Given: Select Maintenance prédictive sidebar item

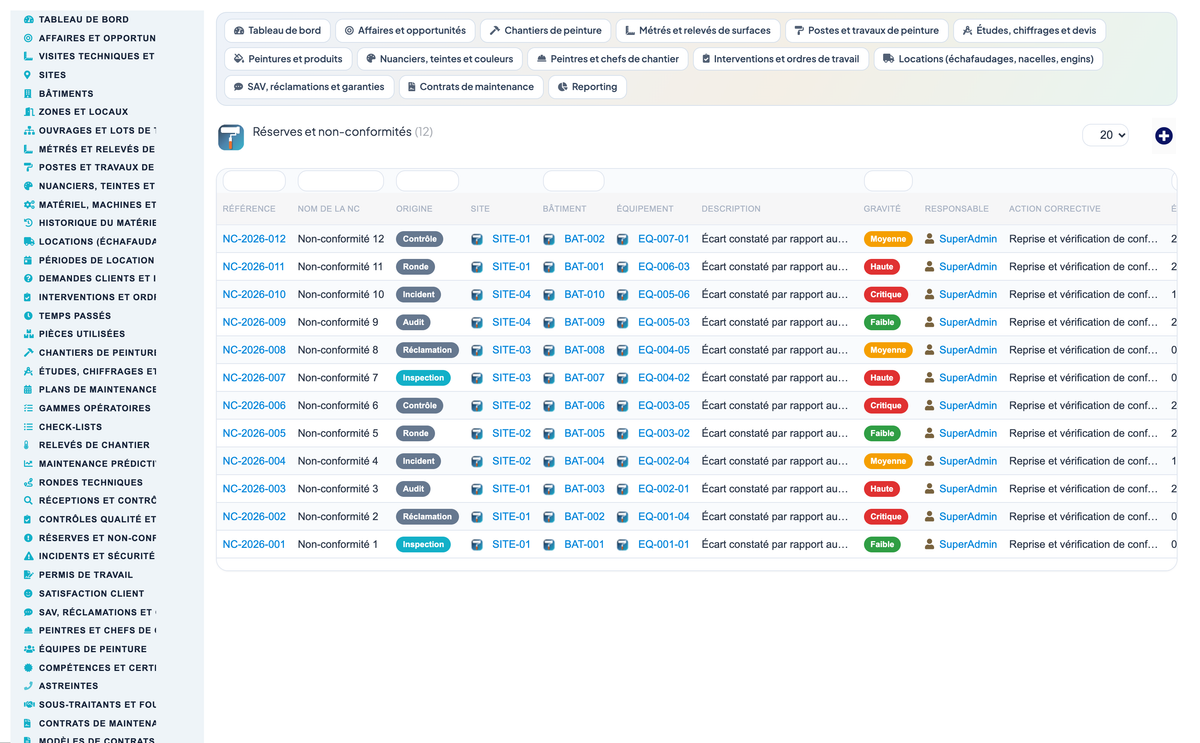Looking at the screenshot, I should (x=90, y=464).
